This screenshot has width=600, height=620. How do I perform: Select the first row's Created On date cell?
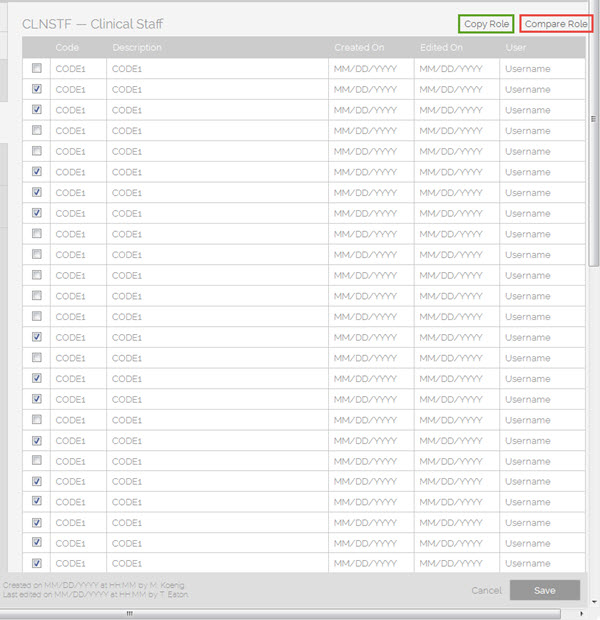(365, 68)
